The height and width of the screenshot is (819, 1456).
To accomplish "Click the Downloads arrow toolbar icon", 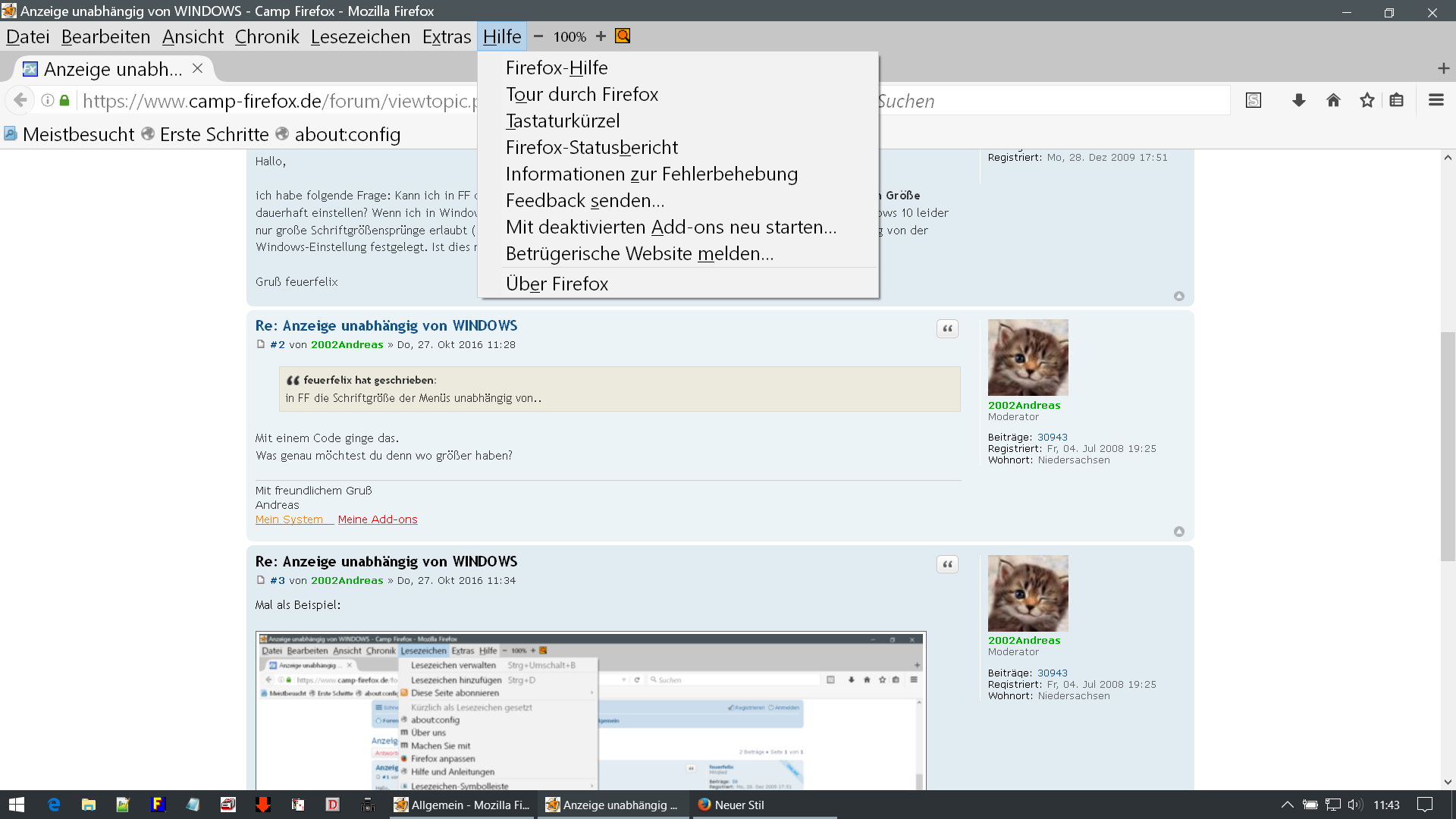I will pos(1298,100).
